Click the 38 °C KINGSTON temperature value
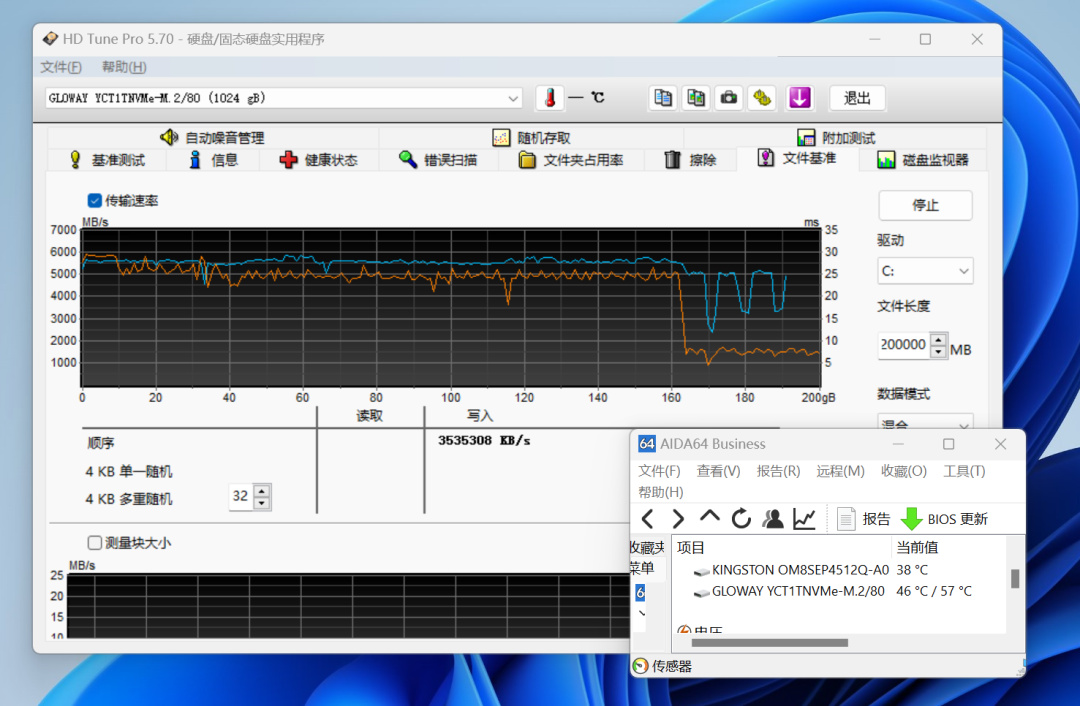 [912, 570]
